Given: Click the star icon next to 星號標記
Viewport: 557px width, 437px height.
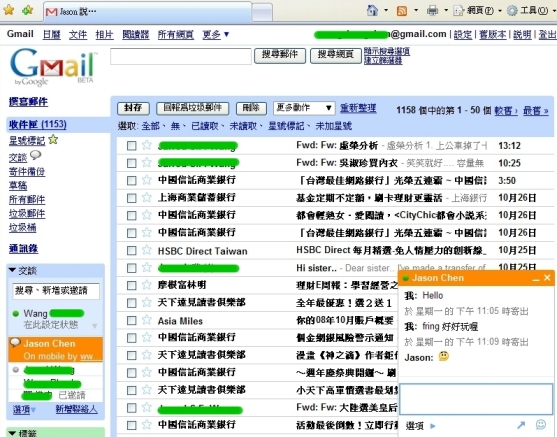Looking at the screenshot, I should [53, 140].
